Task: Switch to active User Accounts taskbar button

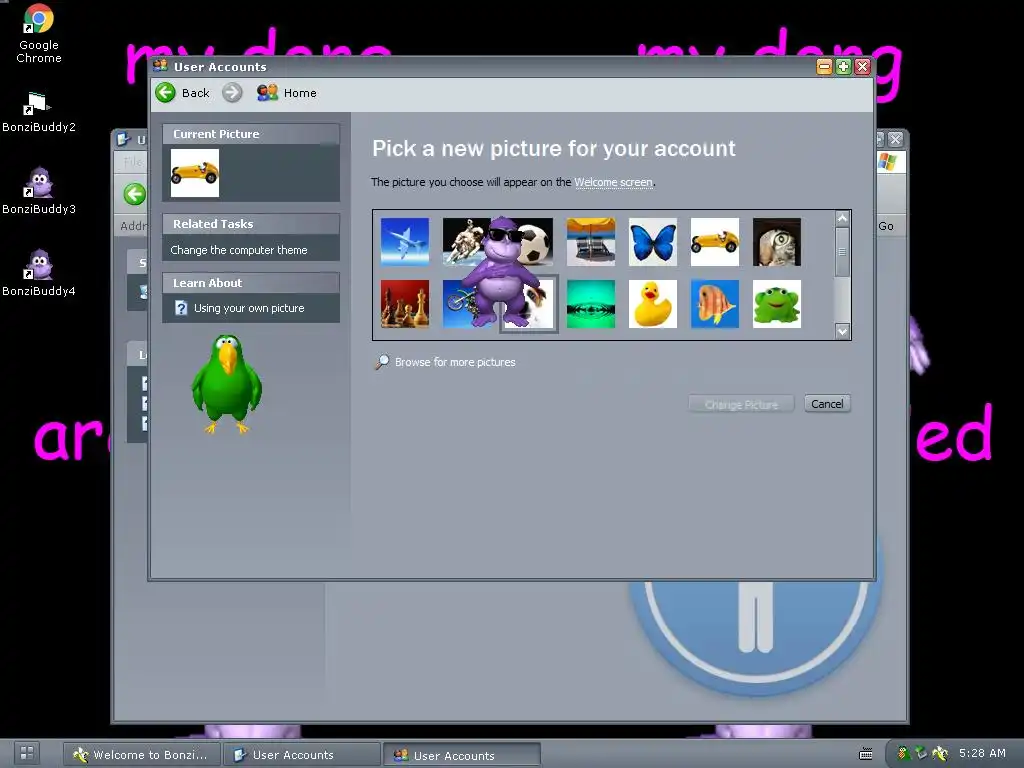Action: (x=462, y=756)
